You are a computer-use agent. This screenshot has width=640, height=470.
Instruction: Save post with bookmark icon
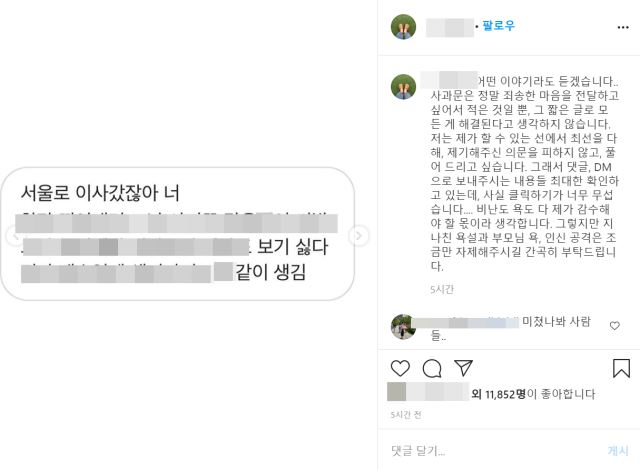pyautogui.click(x=621, y=368)
